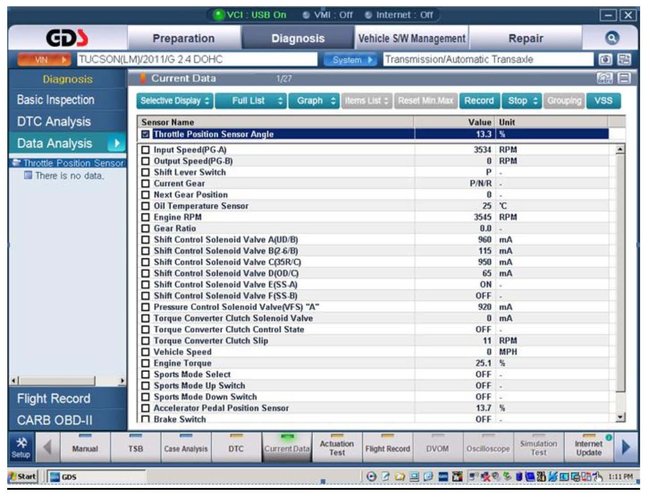
Task: Check the Oil Temperature Sensor checkbox
Action: coord(145,206)
